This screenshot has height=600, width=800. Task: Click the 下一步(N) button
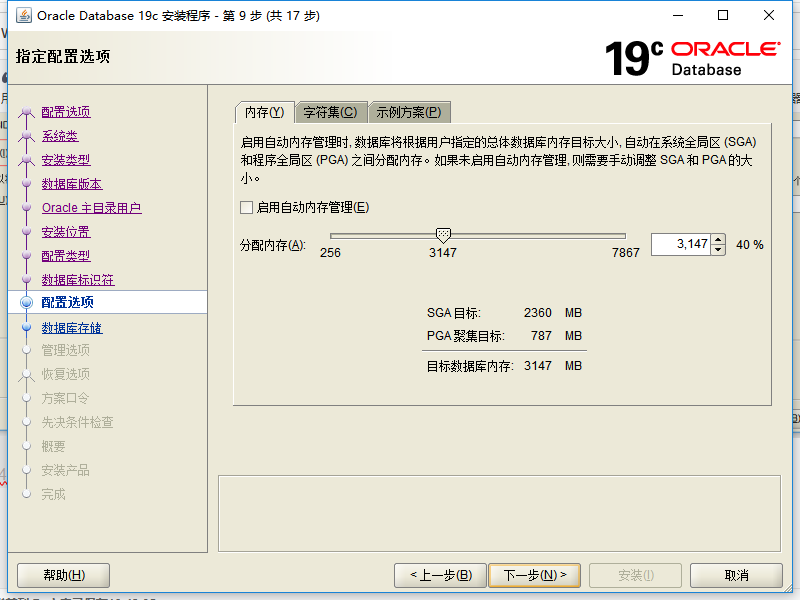(x=533, y=575)
